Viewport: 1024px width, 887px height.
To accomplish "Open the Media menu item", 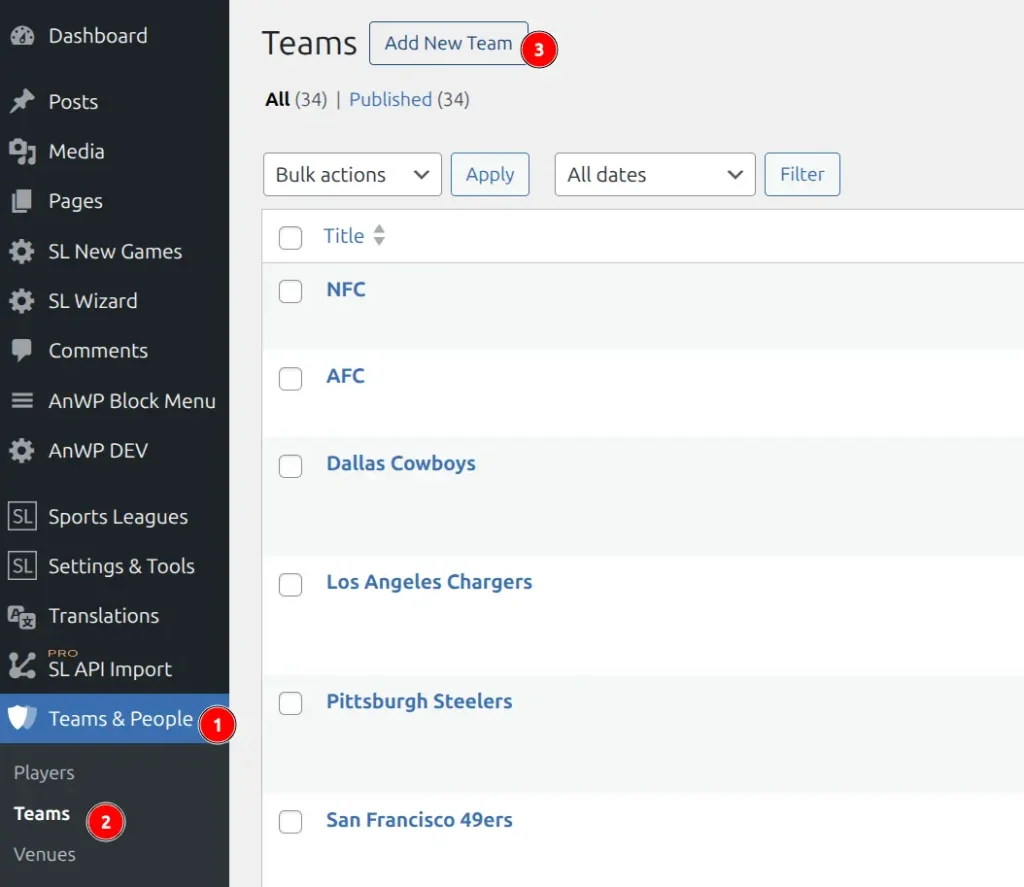I will point(76,152).
